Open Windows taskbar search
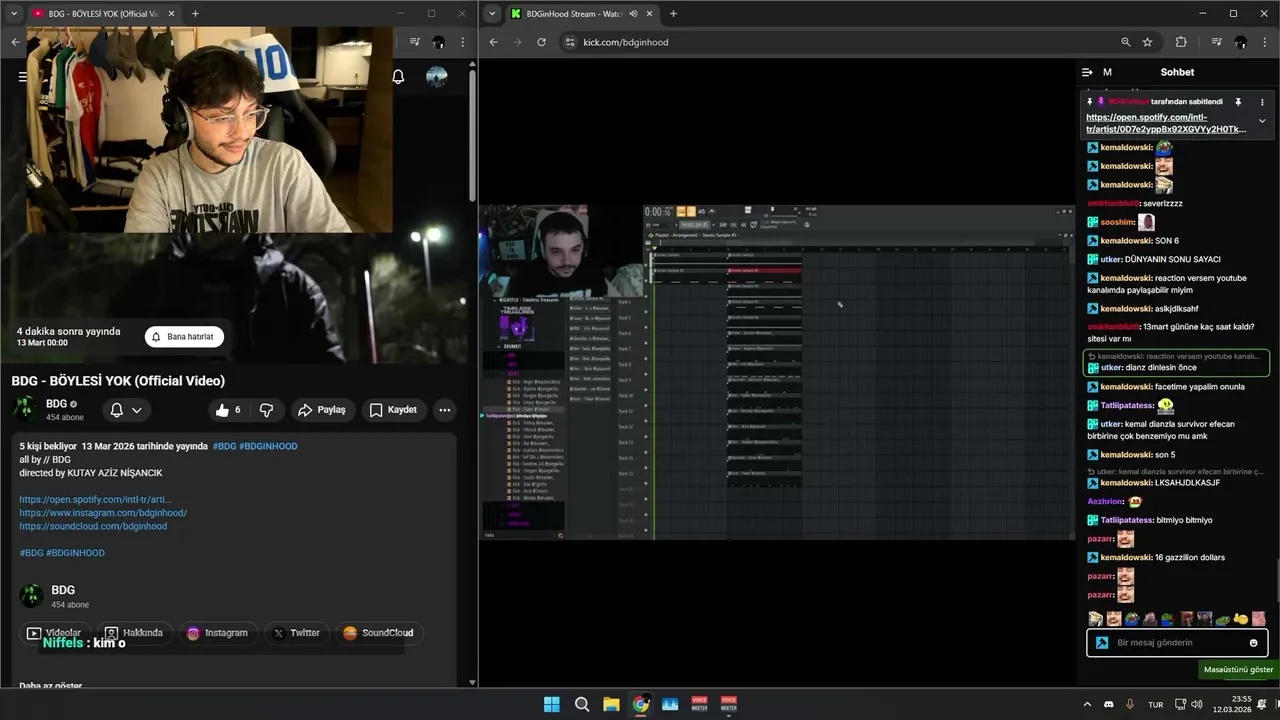Screen dimensions: 1280x720 click(x=582, y=704)
